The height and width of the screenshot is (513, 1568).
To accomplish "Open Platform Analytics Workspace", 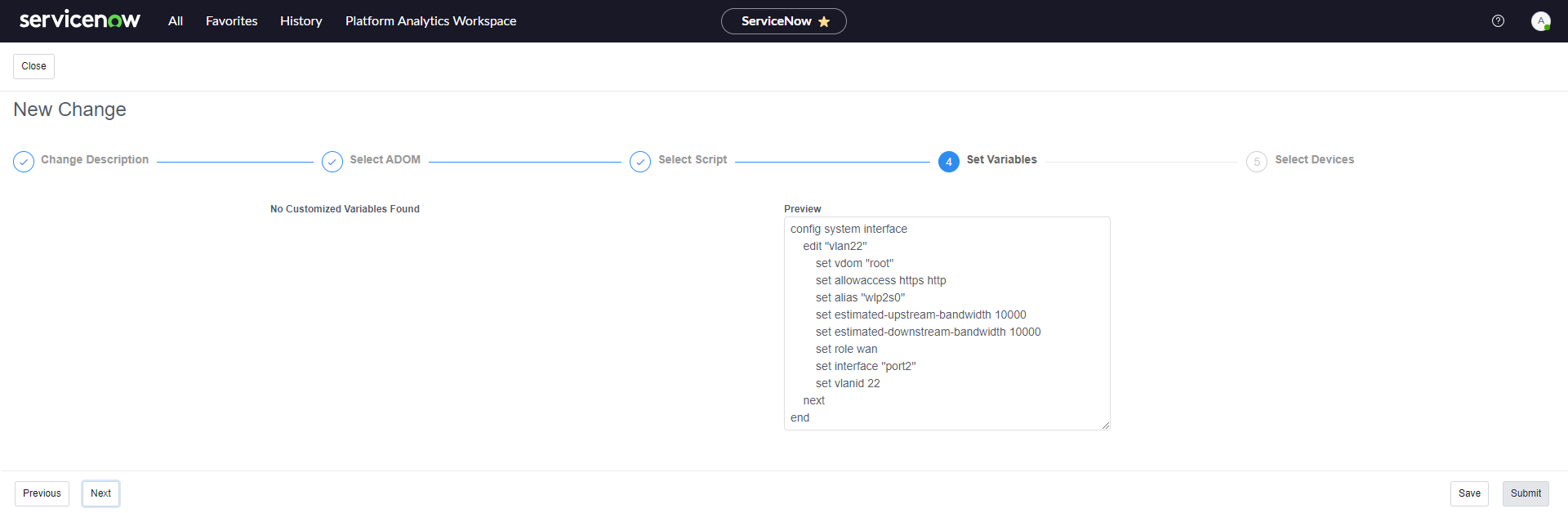I will click(430, 21).
